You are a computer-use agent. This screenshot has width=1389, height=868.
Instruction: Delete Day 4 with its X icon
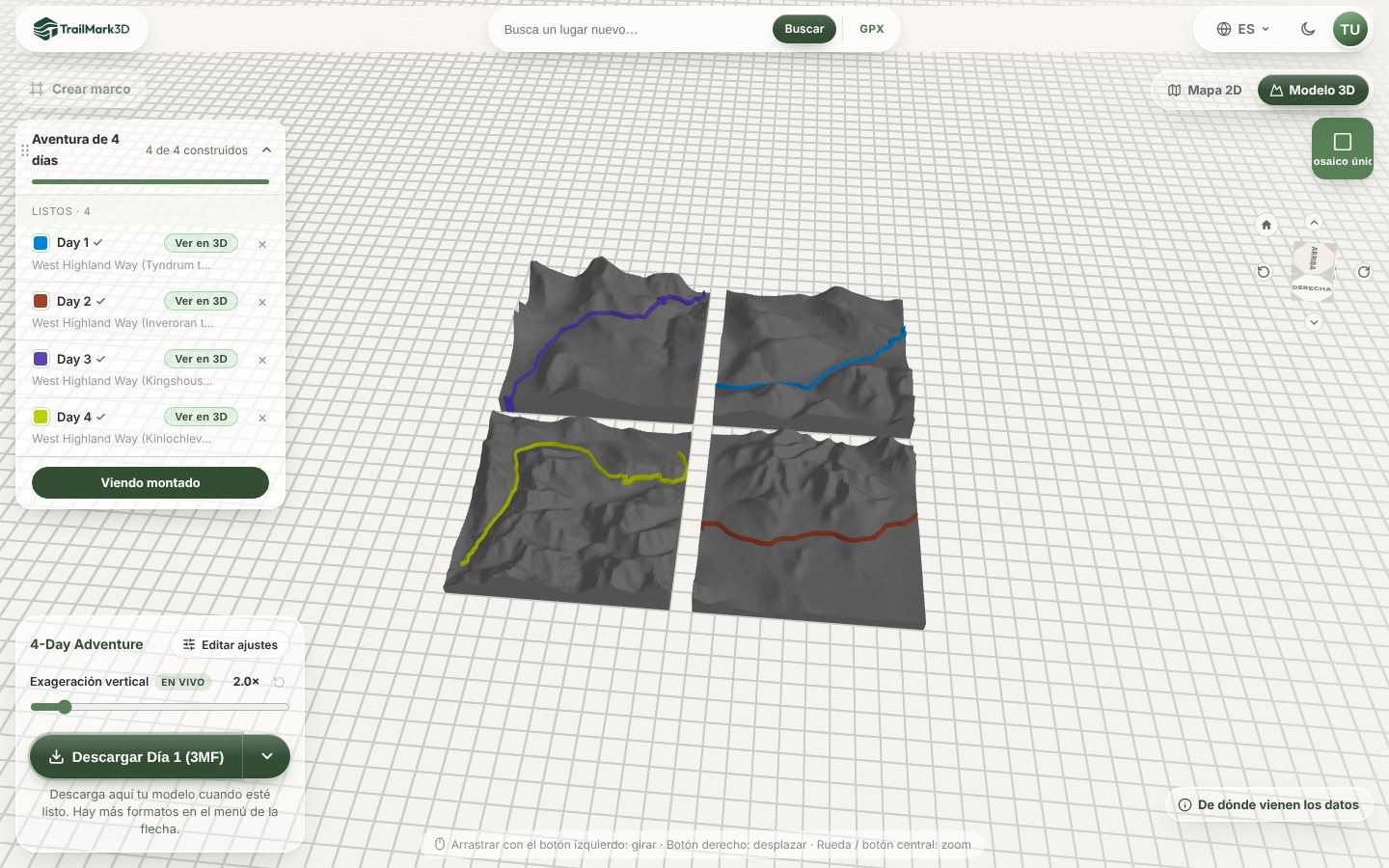click(x=262, y=418)
